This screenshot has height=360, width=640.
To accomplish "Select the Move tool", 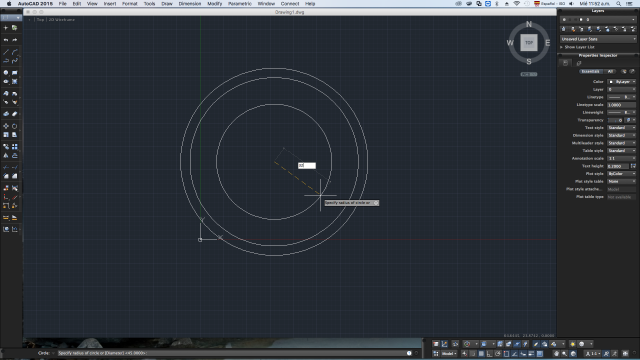I will (6, 126).
